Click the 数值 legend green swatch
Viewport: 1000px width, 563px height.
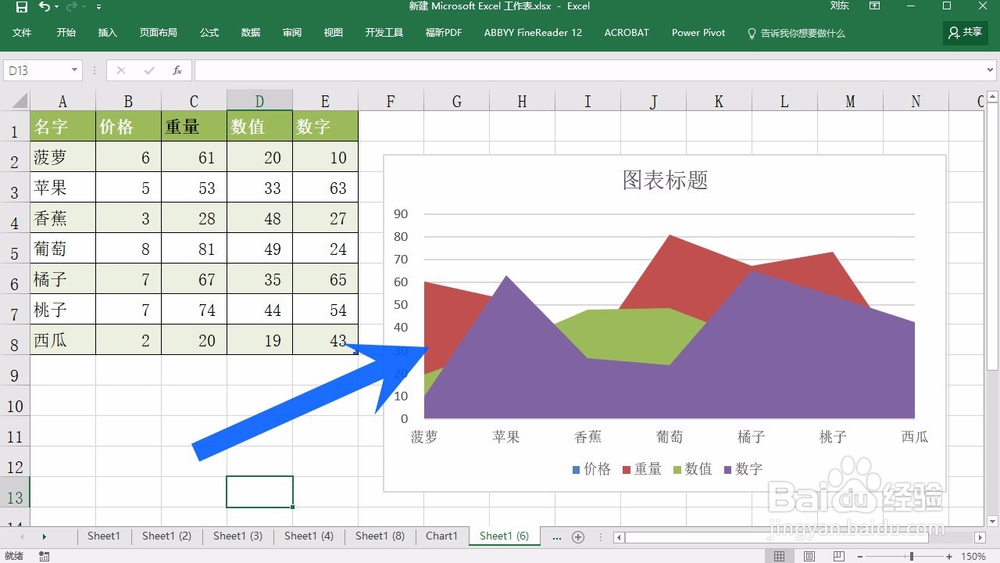(x=677, y=470)
